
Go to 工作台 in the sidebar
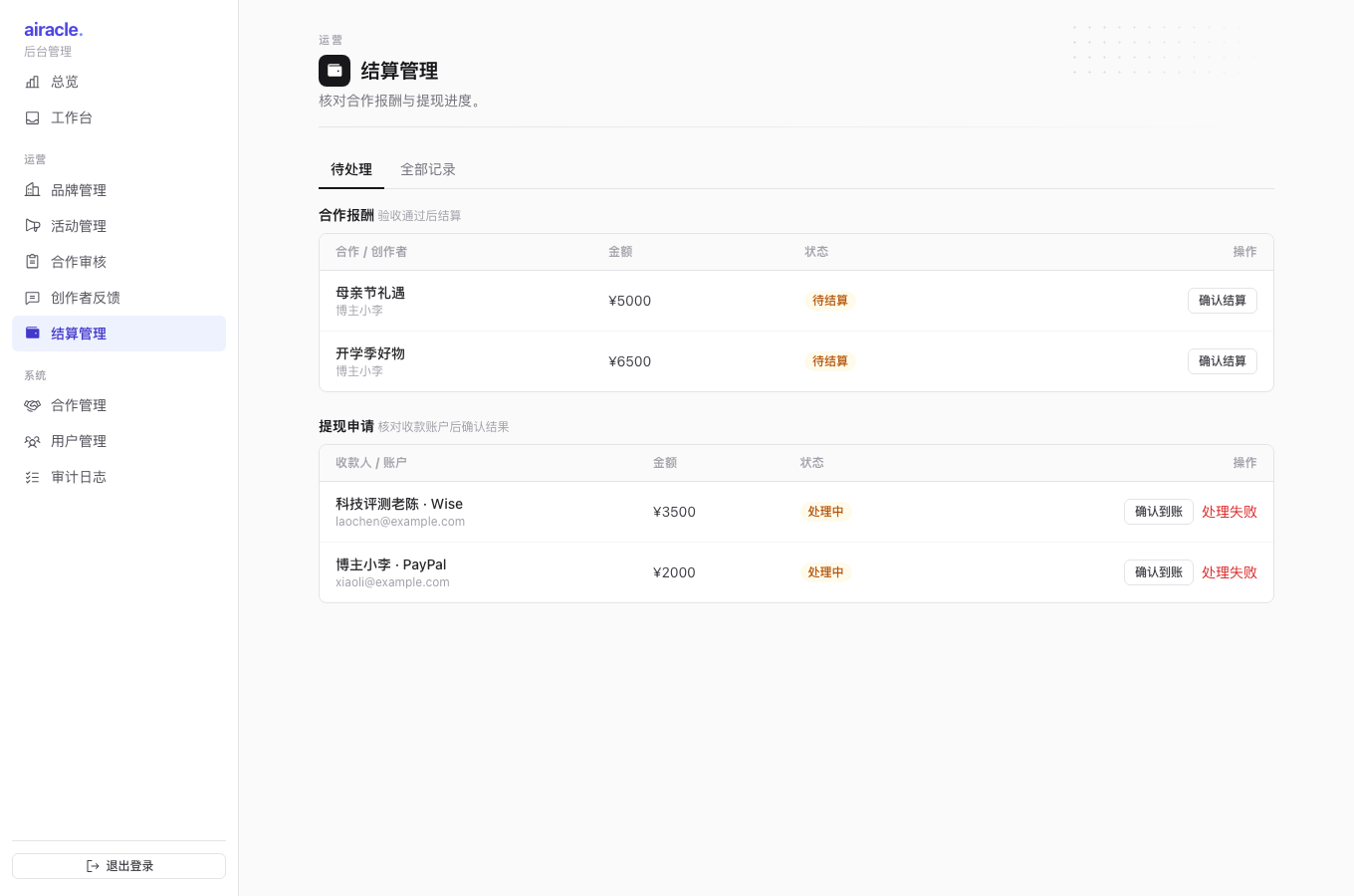[x=119, y=117]
